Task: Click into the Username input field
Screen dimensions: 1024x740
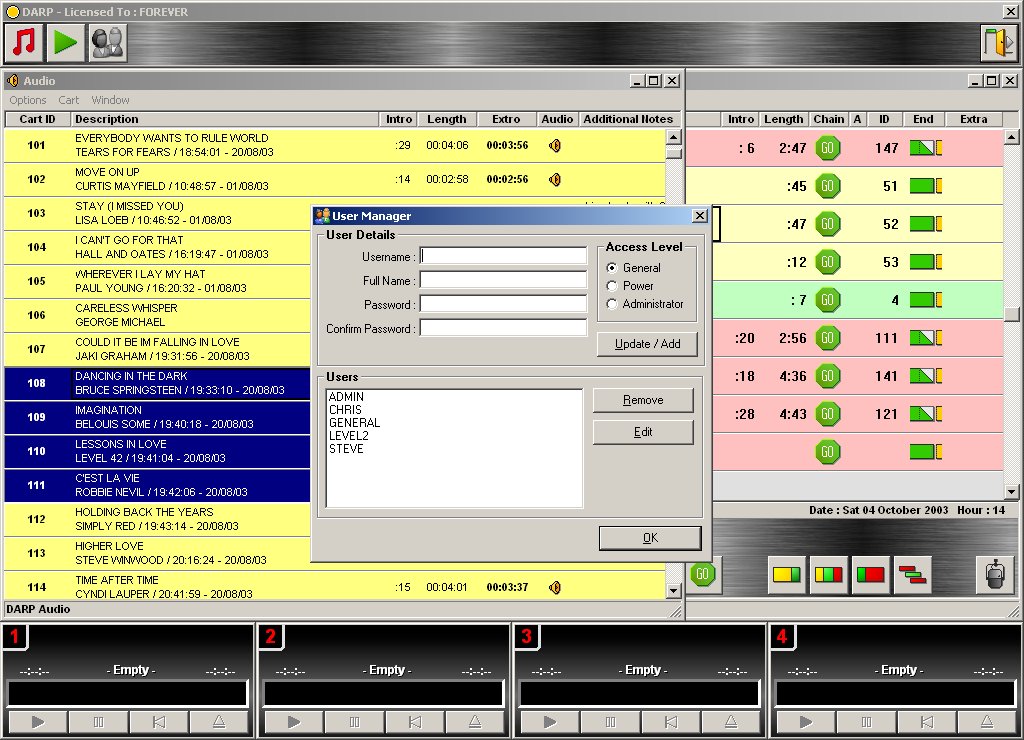Action: click(x=504, y=256)
